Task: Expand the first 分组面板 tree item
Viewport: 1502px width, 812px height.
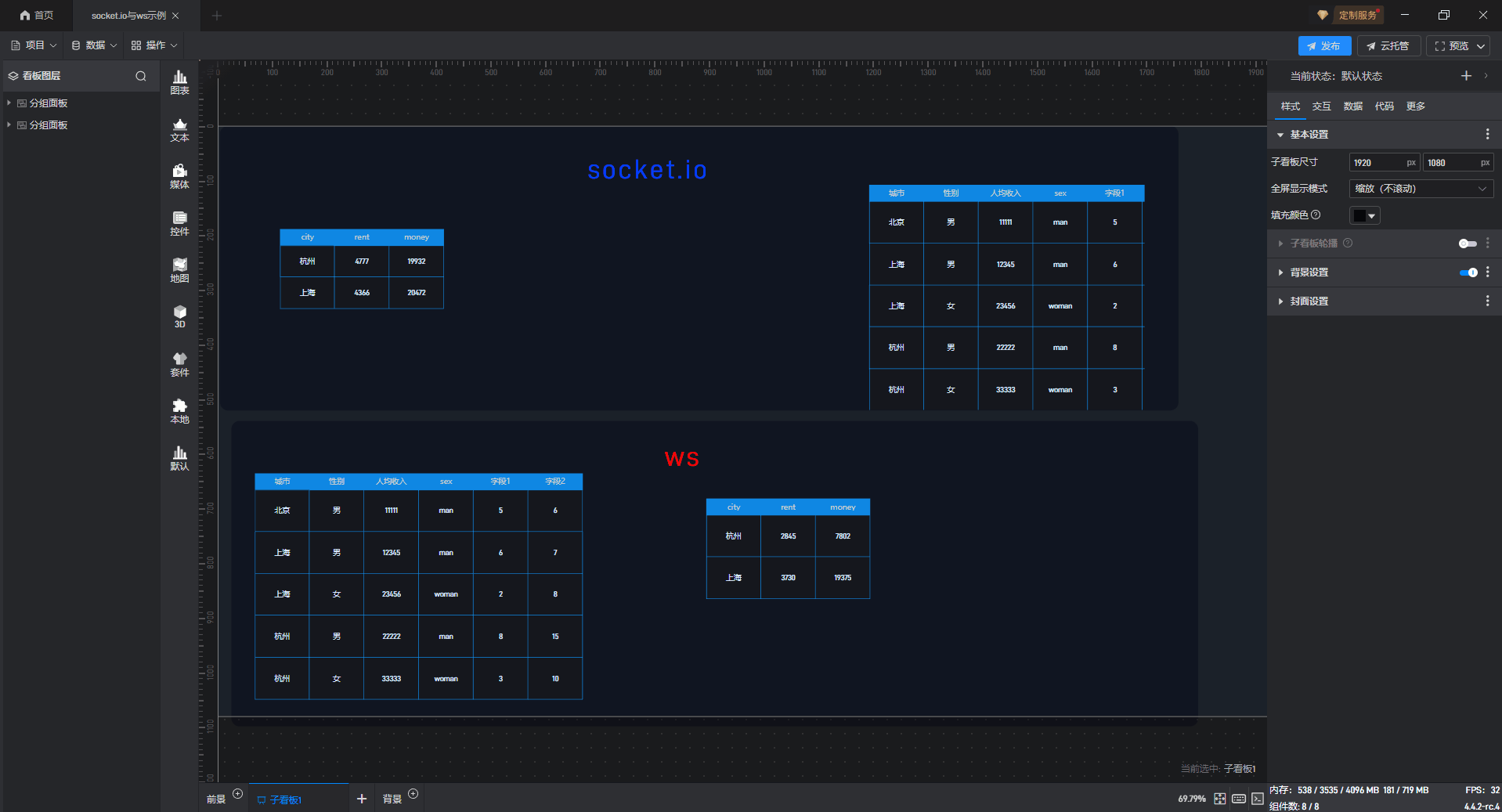Action: pyautogui.click(x=9, y=103)
